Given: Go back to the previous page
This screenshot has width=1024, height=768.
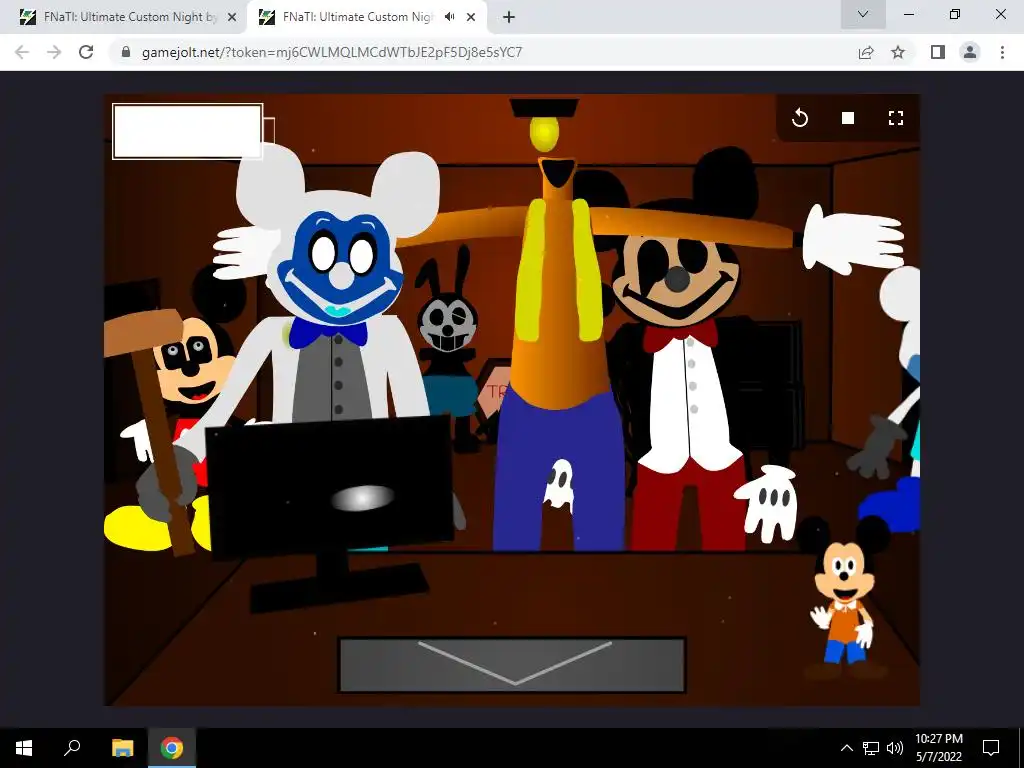Looking at the screenshot, I should (x=22, y=52).
